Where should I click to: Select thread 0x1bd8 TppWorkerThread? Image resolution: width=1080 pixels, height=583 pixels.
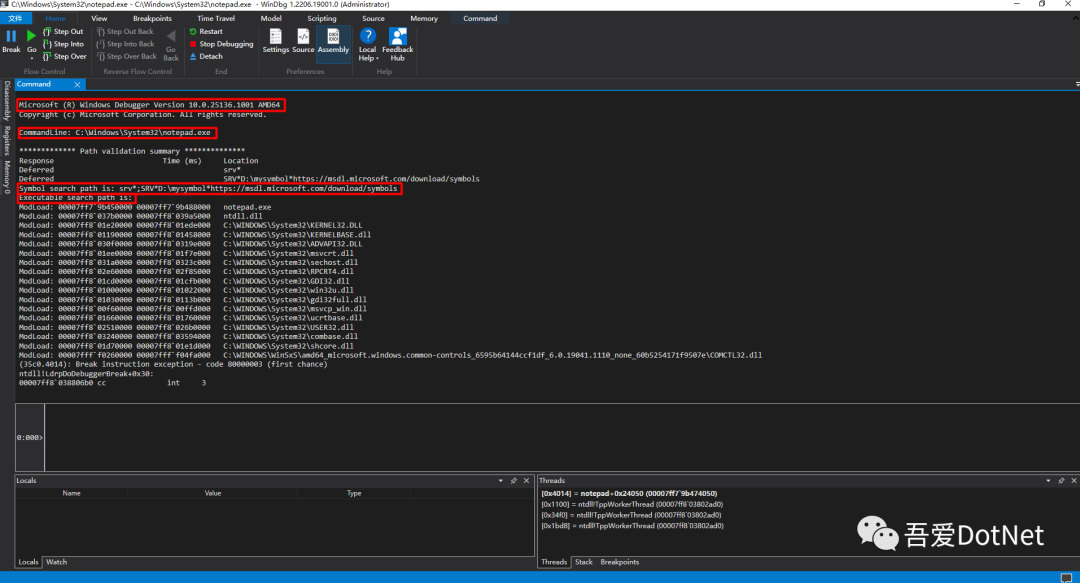632,526
